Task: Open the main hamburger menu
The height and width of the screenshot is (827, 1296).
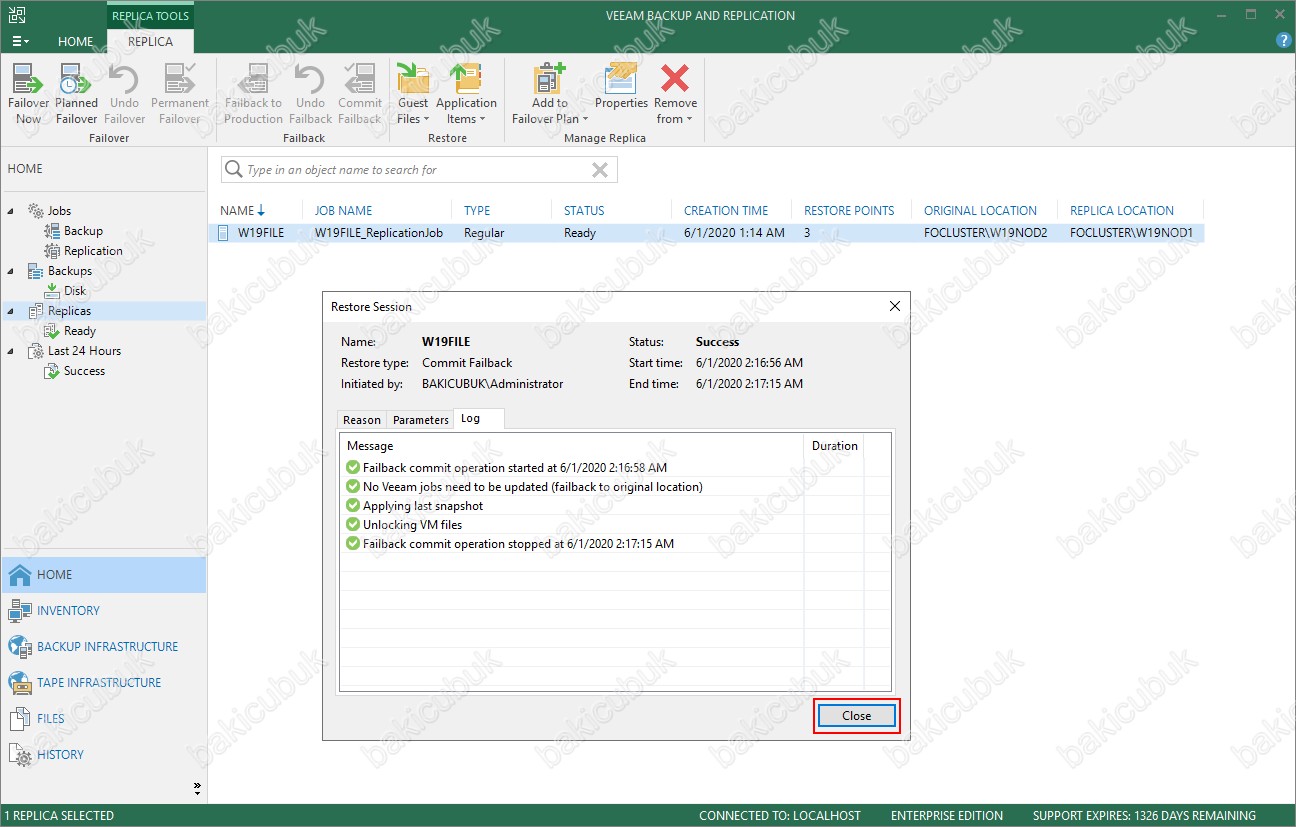Action: point(20,41)
